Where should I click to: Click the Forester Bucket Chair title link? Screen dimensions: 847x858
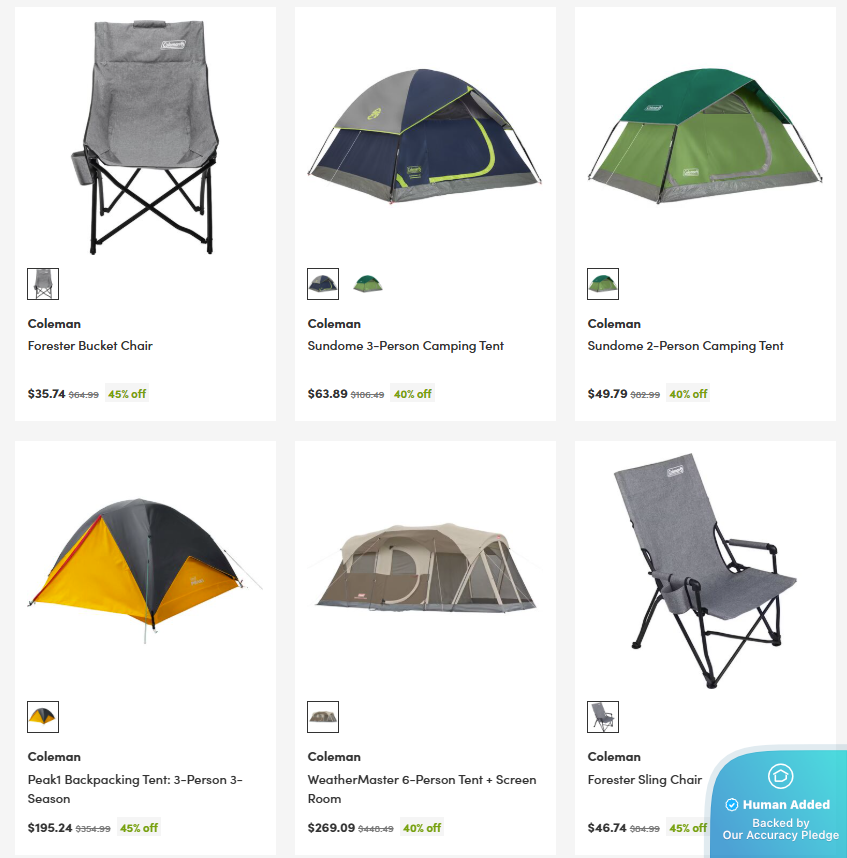90,346
